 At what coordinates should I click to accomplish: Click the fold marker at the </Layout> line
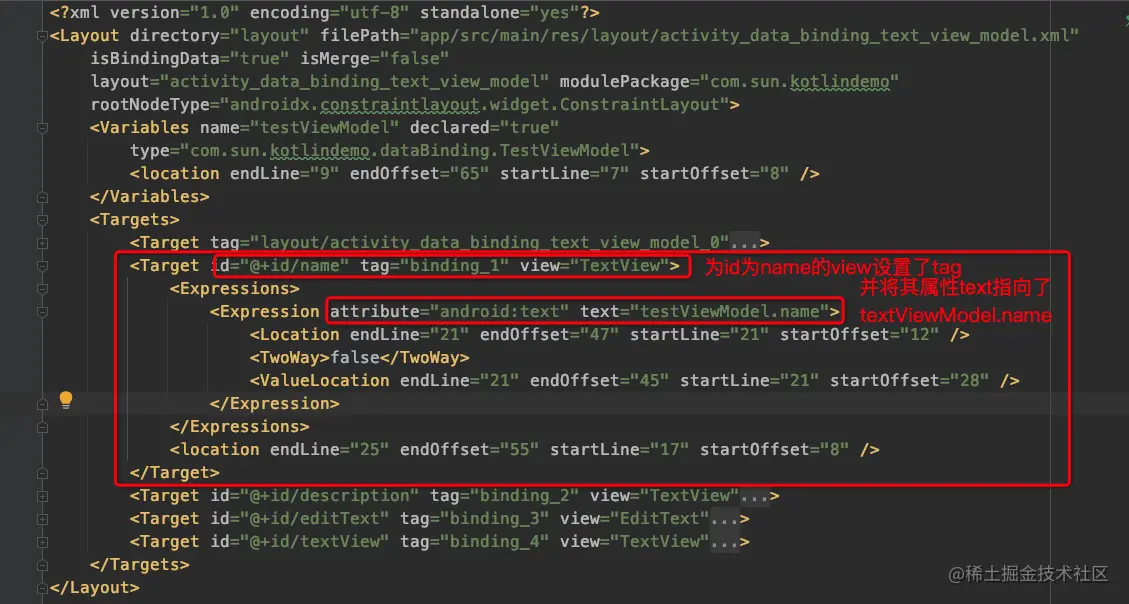pyautogui.click(x=42, y=588)
